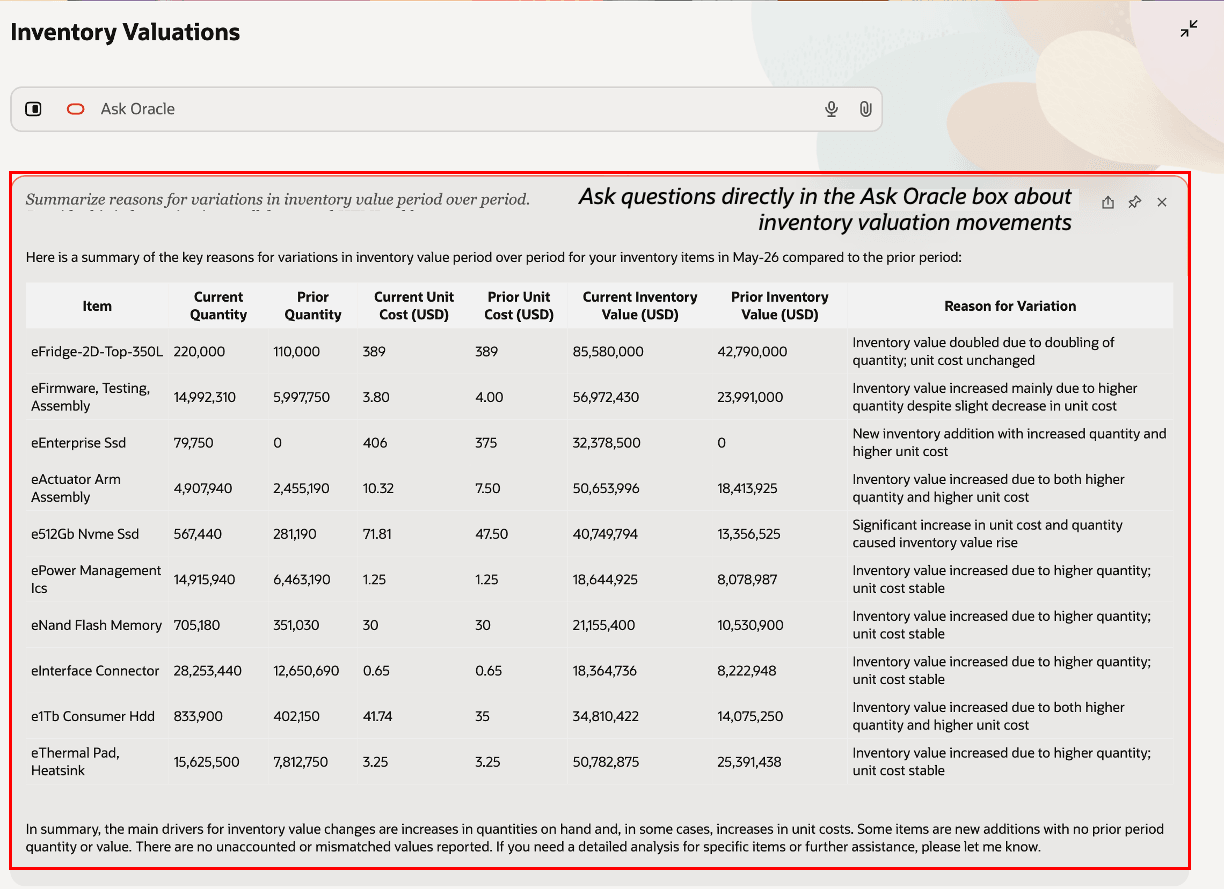Toggle the sidebar panel icon in search bar
This screenshot has height=890, width=1224.
[x=33, y=109]
